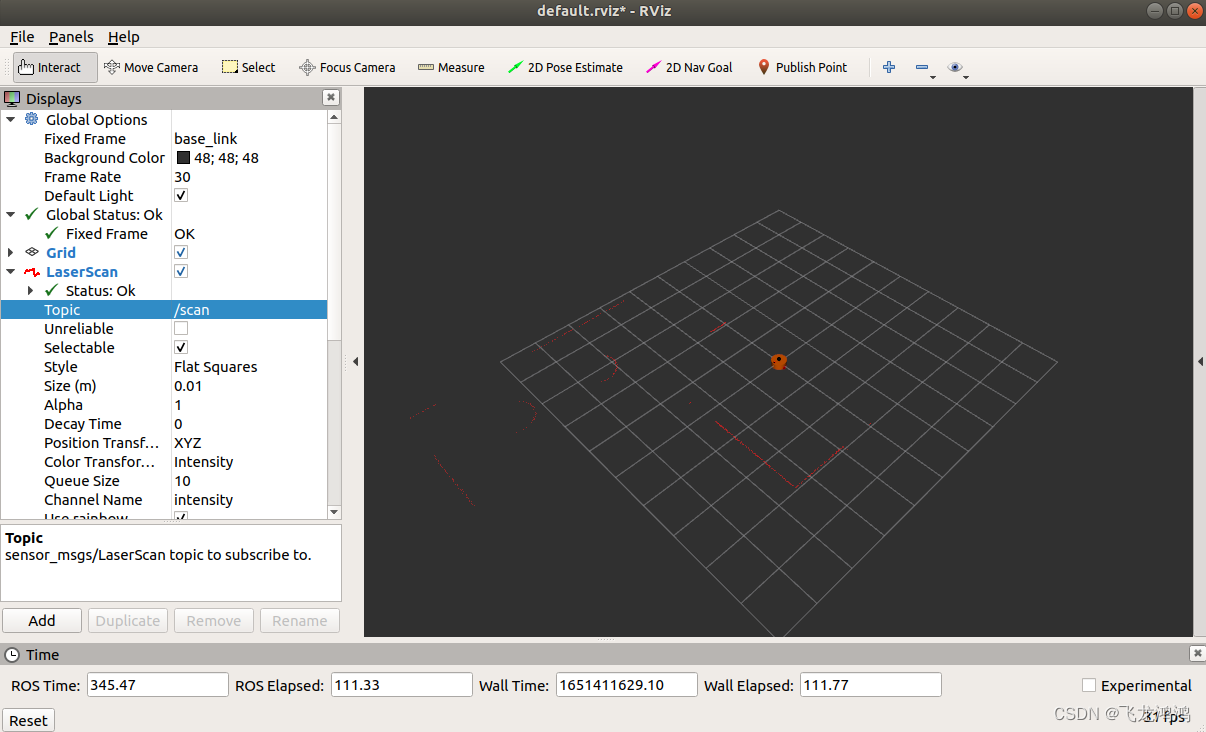
Task: Click the Displays panel monitor icon
Action: [12, 98]
